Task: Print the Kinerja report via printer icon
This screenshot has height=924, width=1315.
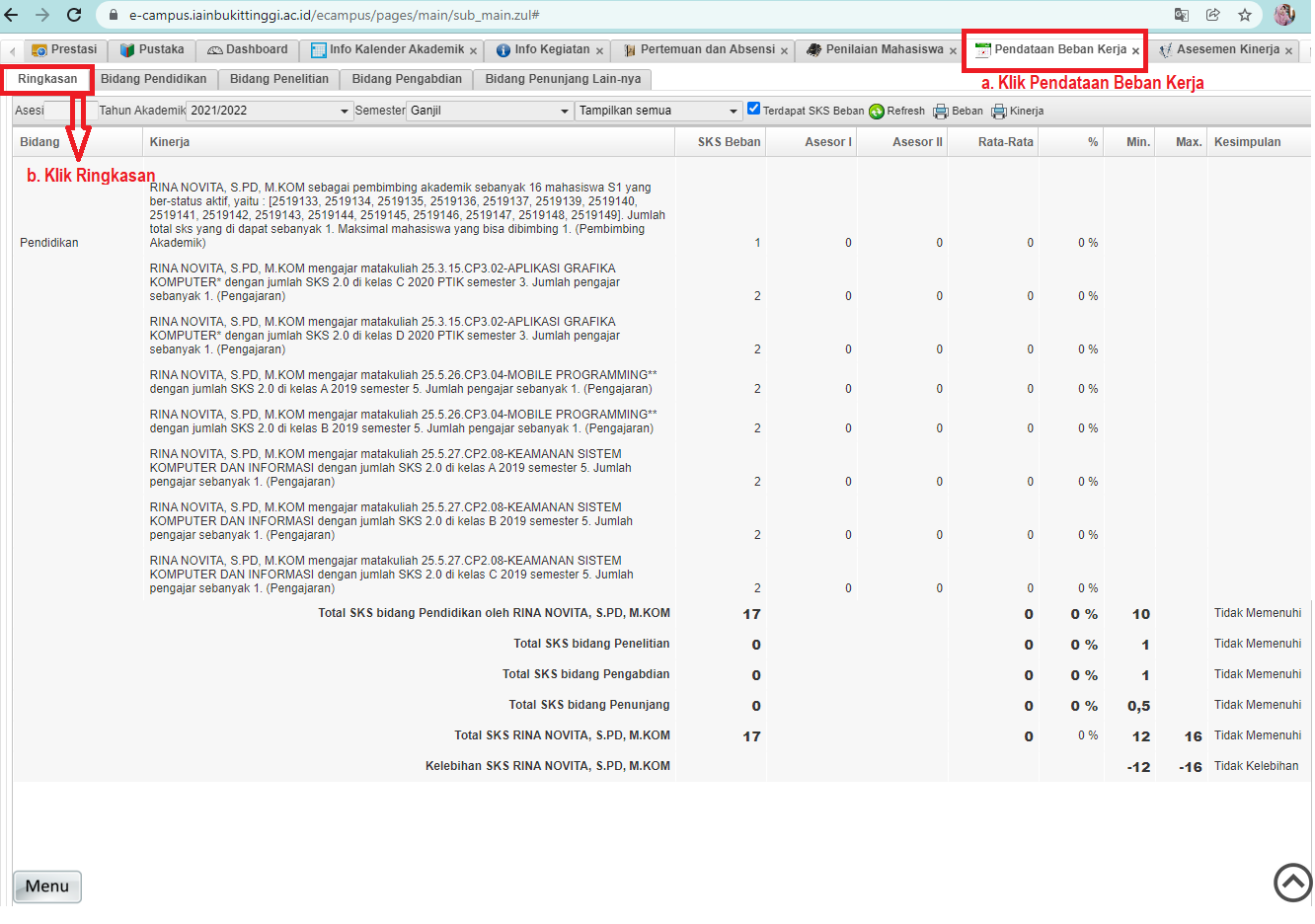Action: coord(999,112)
